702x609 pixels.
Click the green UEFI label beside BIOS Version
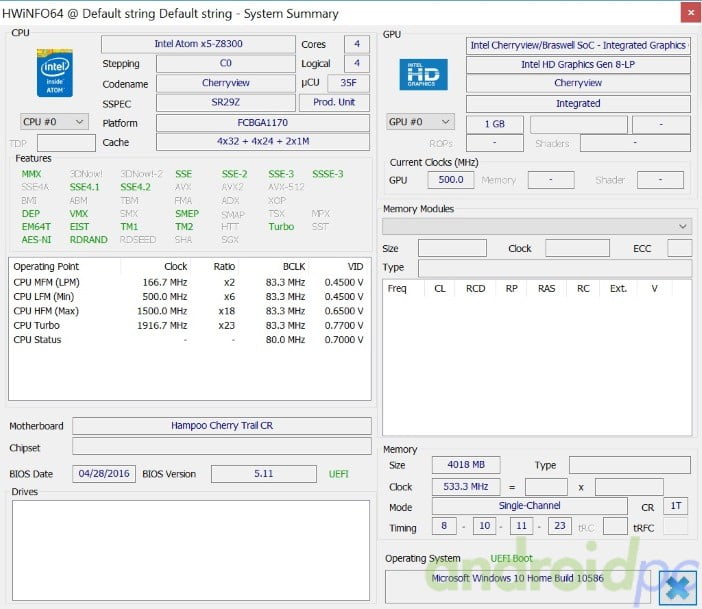pyautogui.click(x=338, y=474)
